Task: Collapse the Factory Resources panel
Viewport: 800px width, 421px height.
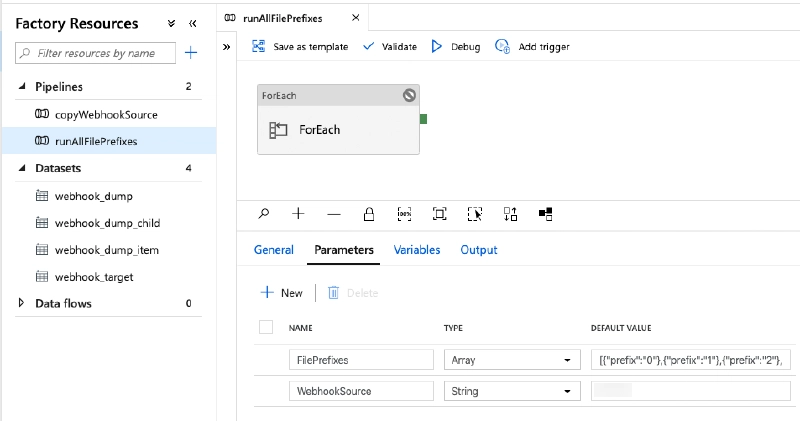Action: (x=192, y=23)
